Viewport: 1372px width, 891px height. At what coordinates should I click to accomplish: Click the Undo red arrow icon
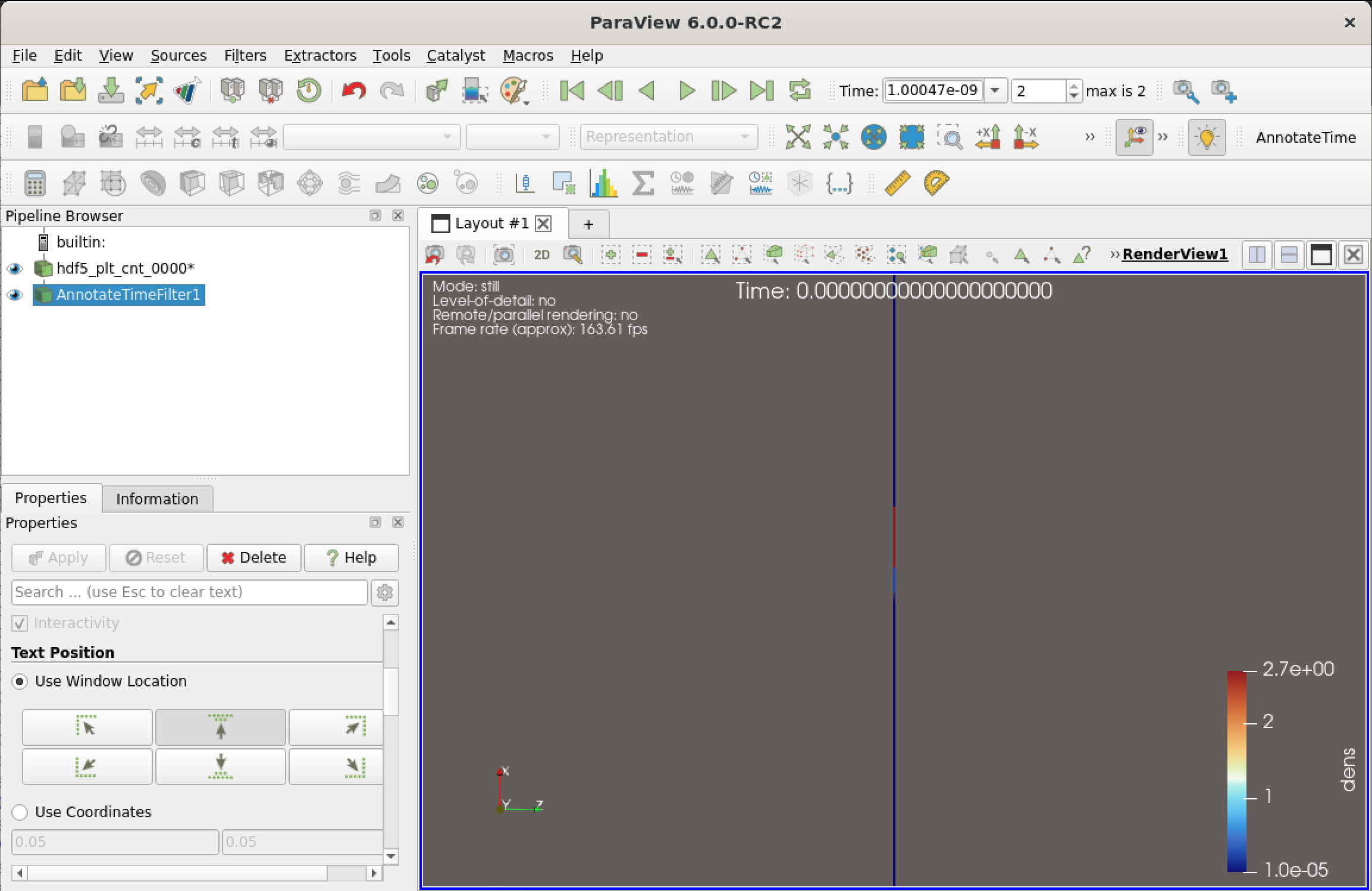click(354, 90)
